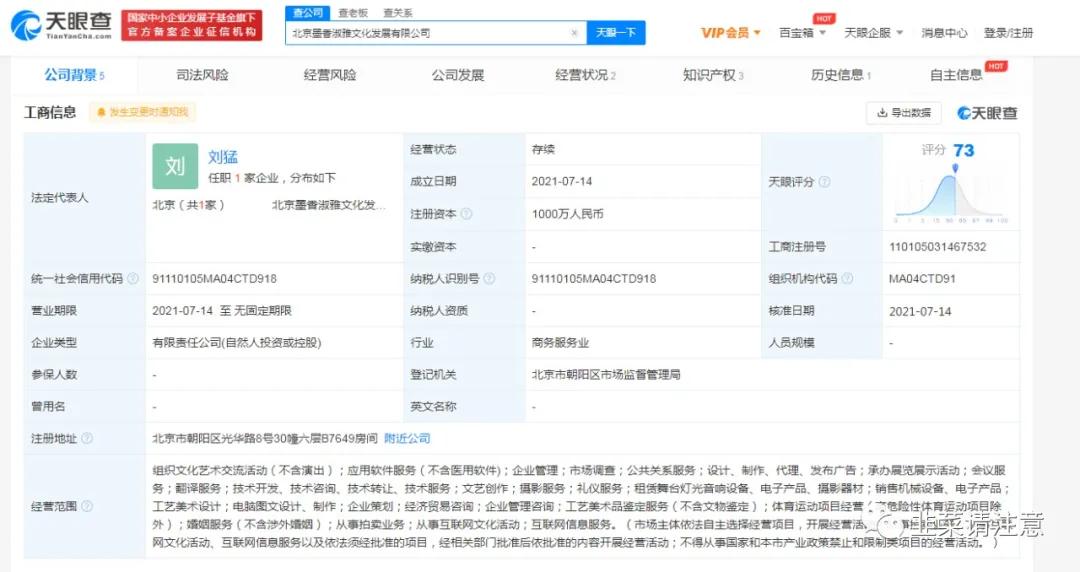Click the help icon next to 注册资本
The height and width of the screenshot is (572, 1080).
pyautogui.click(x=466, y=214)
